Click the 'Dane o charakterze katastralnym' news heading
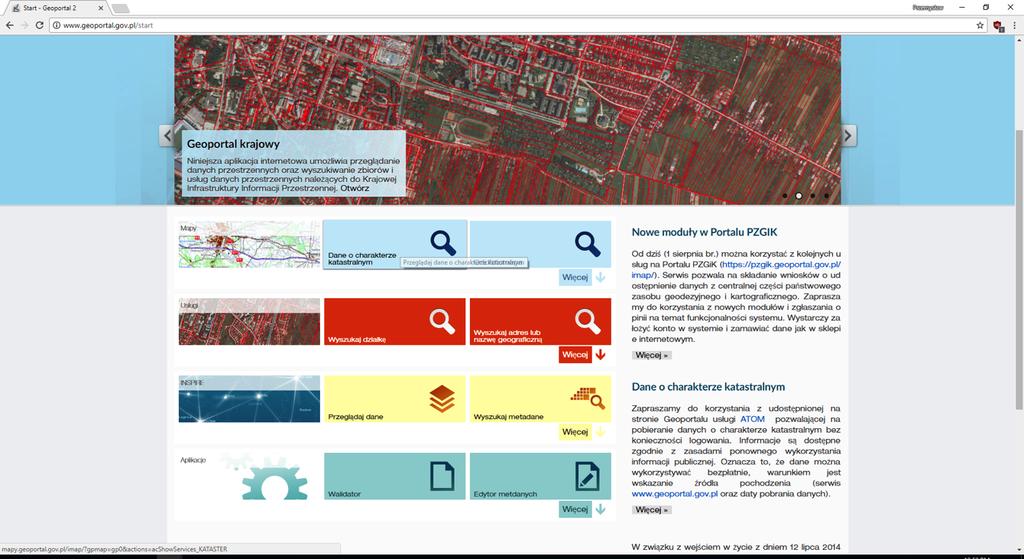This screenshot has height=559, width=1024. coord(708,387)
